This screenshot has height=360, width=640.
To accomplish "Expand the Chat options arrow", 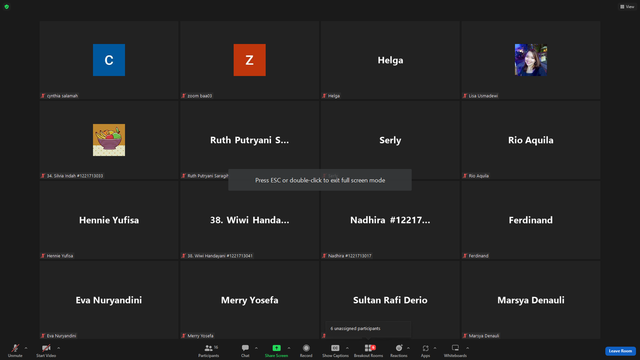I will coord(256,348).
